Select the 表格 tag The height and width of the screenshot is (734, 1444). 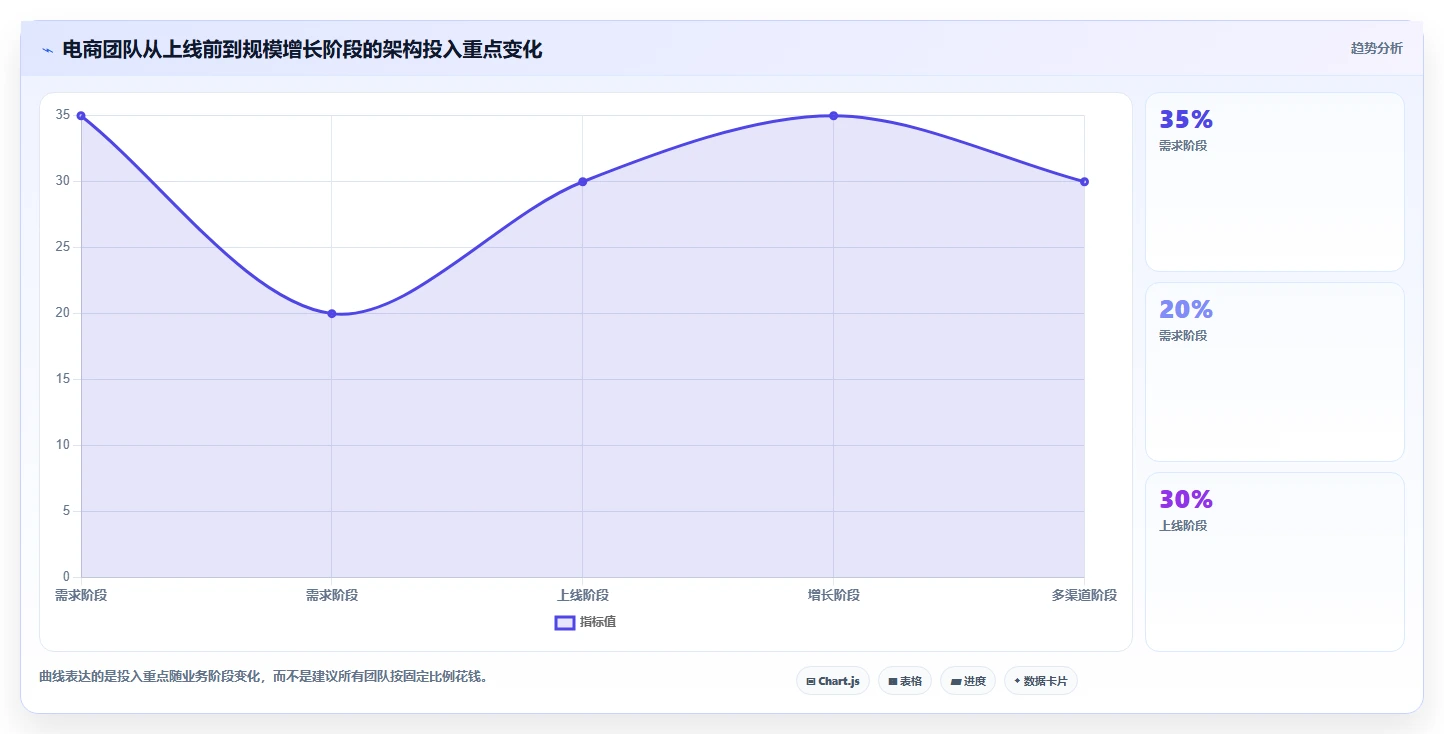point(905,681)
